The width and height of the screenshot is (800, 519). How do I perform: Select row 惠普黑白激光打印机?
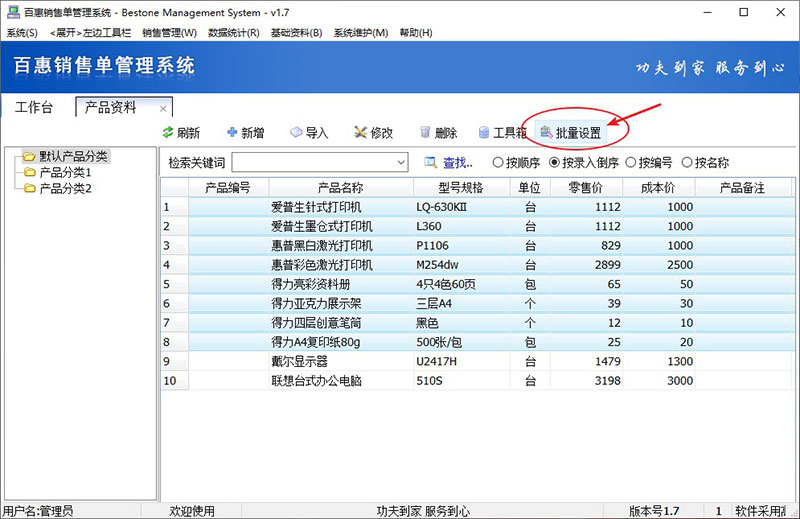pyautogui.click(x=478, y=246)
